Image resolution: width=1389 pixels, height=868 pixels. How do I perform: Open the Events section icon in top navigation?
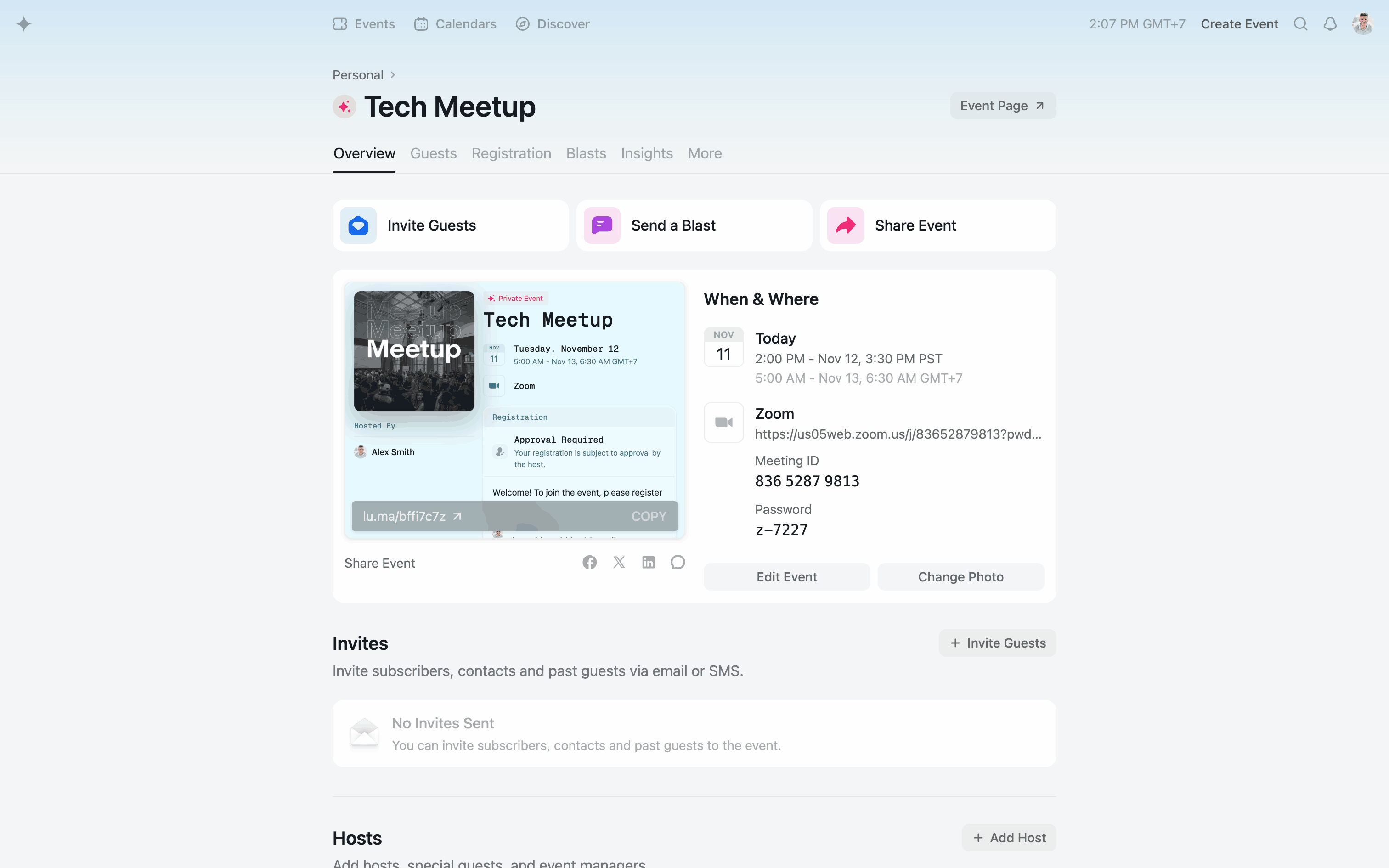point(340,23)
